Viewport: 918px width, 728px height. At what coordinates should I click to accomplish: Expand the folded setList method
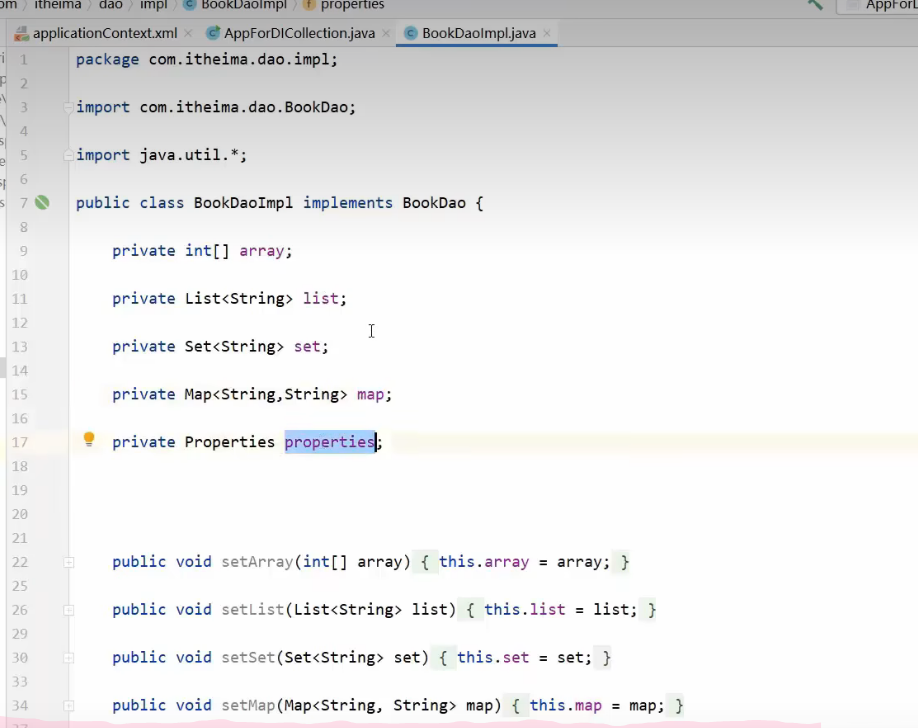pos(69,610)
